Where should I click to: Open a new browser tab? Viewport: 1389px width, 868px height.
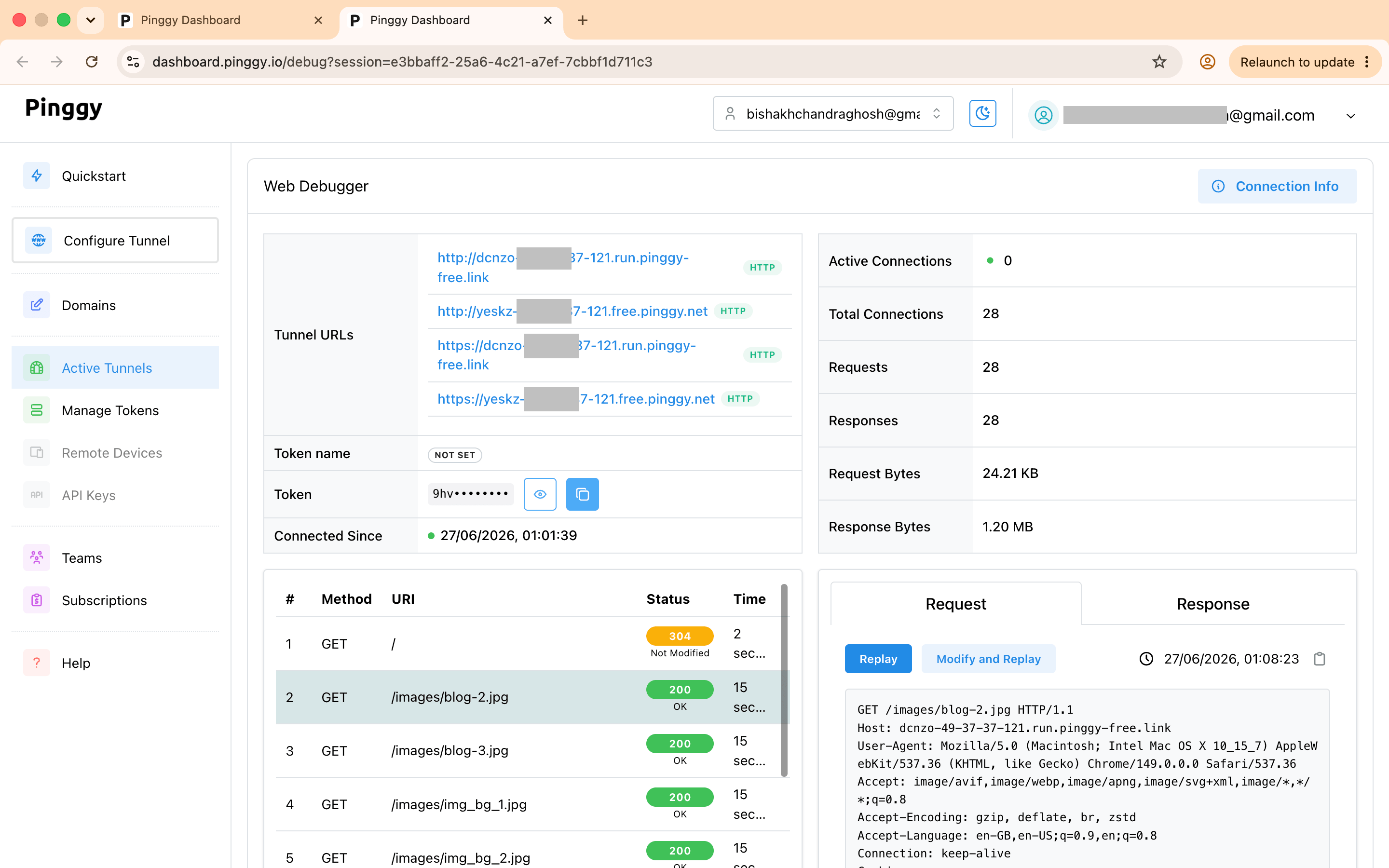583,20
